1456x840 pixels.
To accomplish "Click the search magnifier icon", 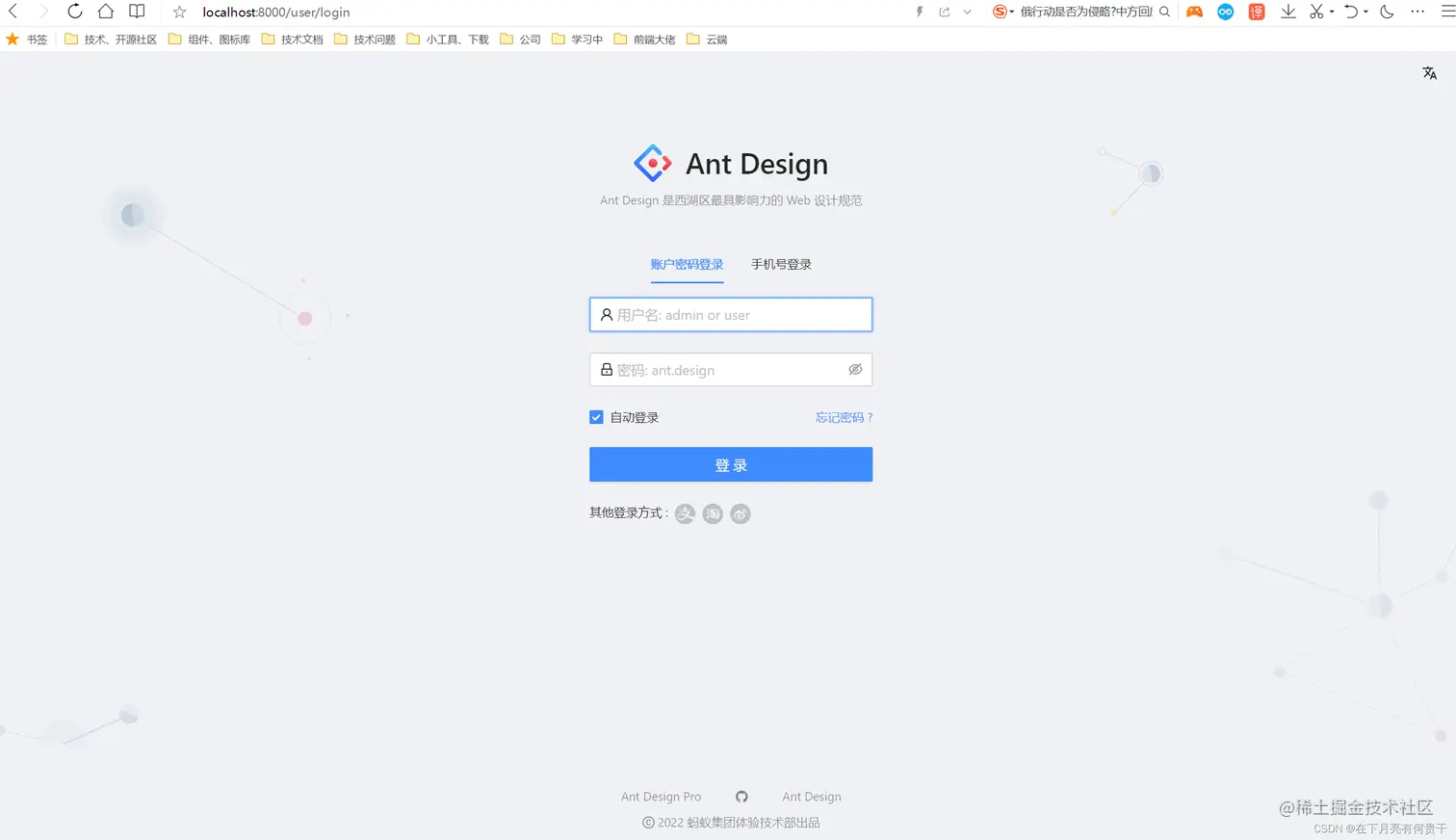I will (x=1164, y=12).
